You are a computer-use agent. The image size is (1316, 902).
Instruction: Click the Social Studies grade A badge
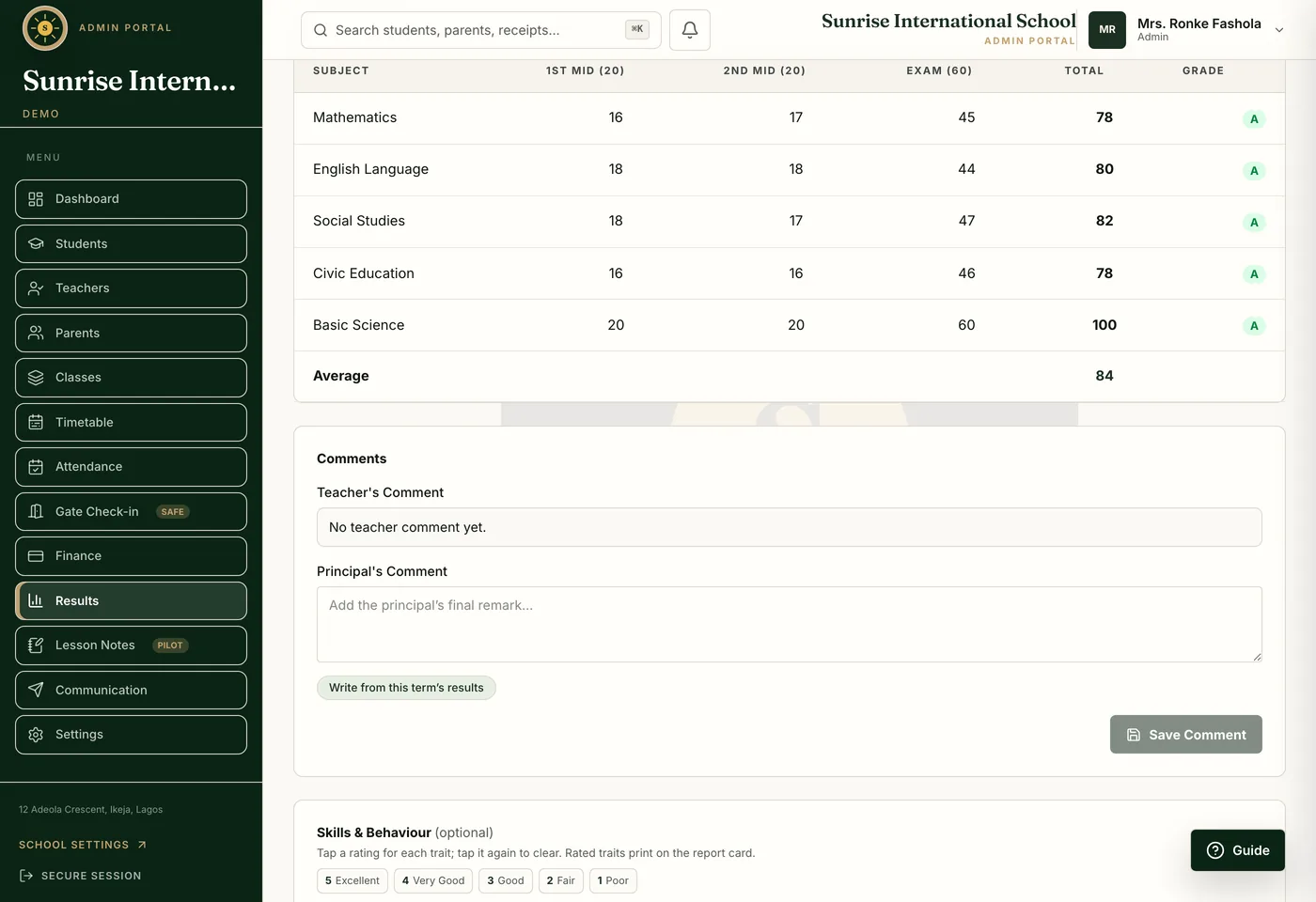click(1254, 223)
